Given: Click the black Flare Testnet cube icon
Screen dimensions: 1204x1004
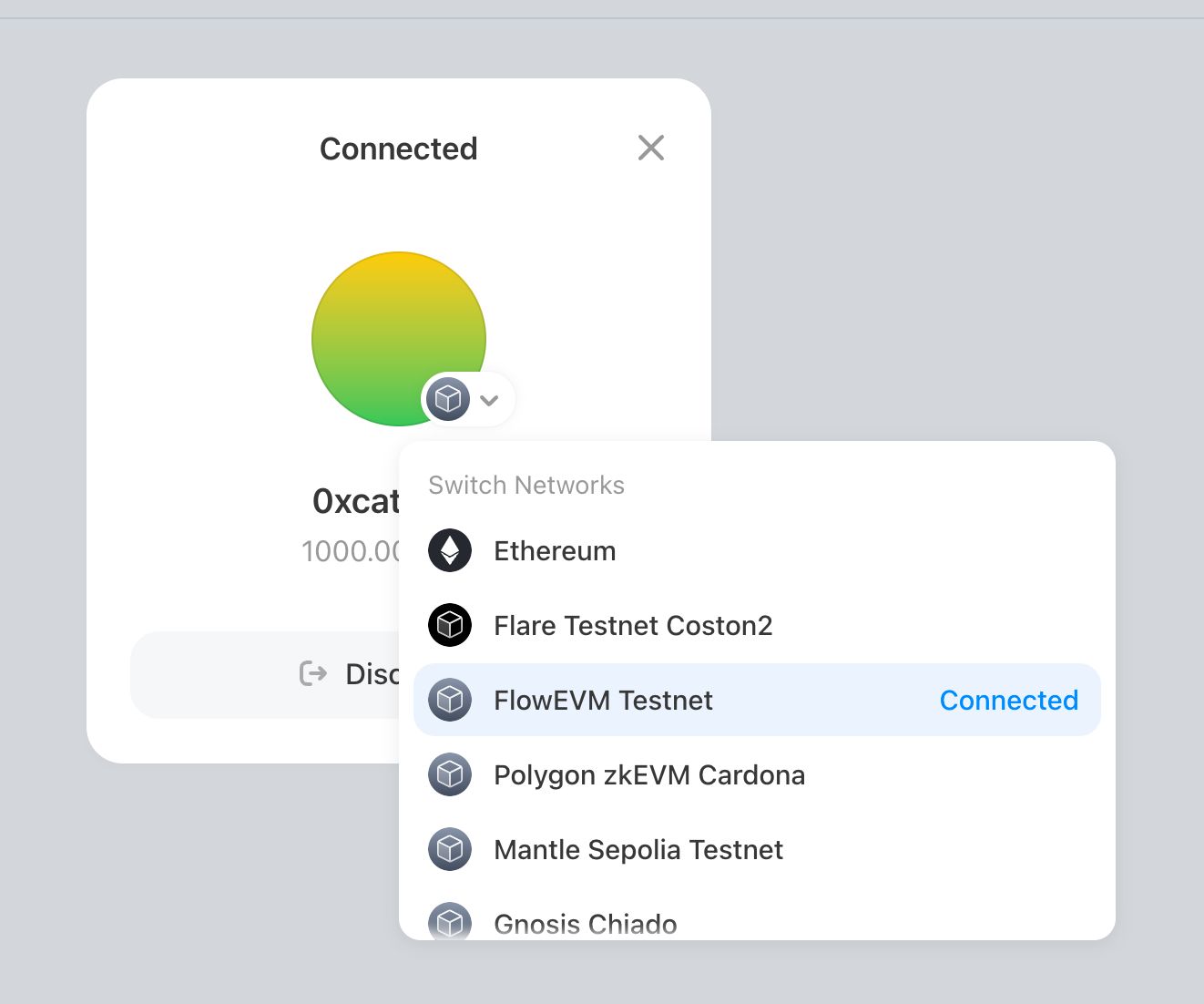Looking at the screenshot, I should tap(450, 625).
